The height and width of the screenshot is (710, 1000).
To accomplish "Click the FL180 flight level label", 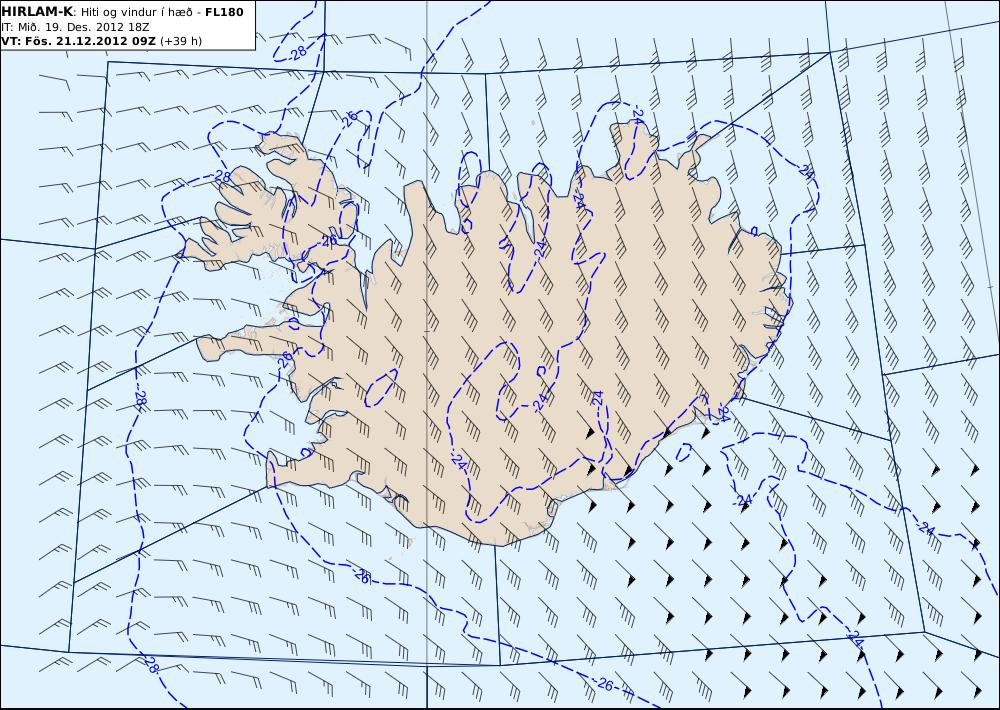I will click(x=224, y=12).
